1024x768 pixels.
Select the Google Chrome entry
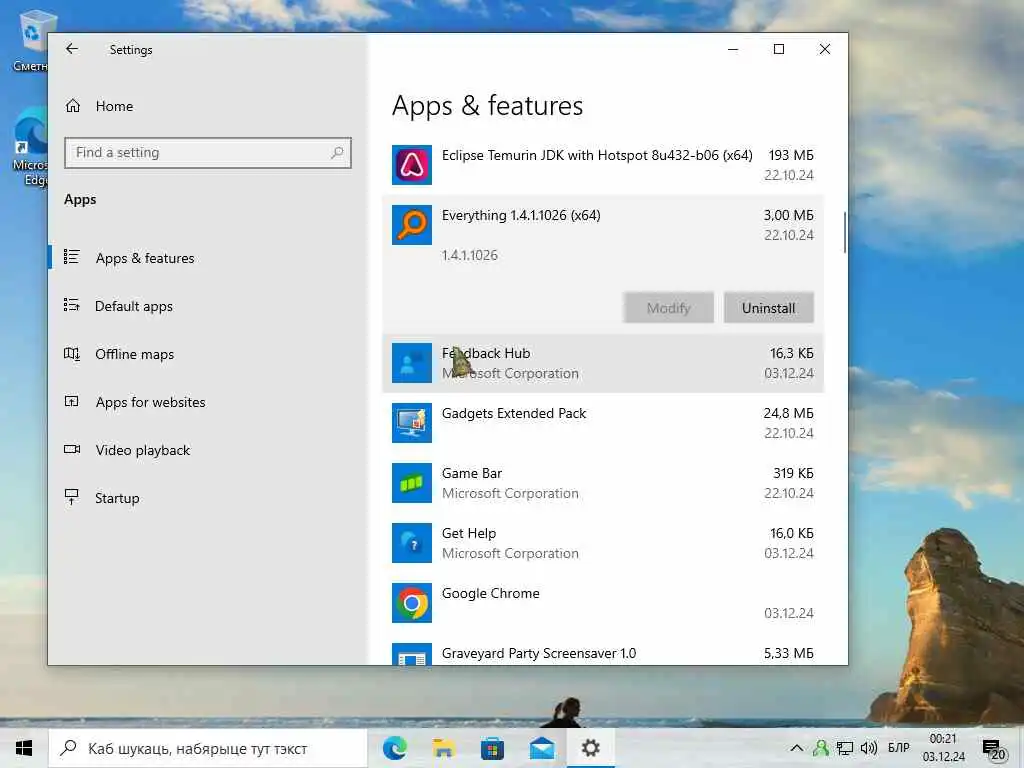pos(603,603)
